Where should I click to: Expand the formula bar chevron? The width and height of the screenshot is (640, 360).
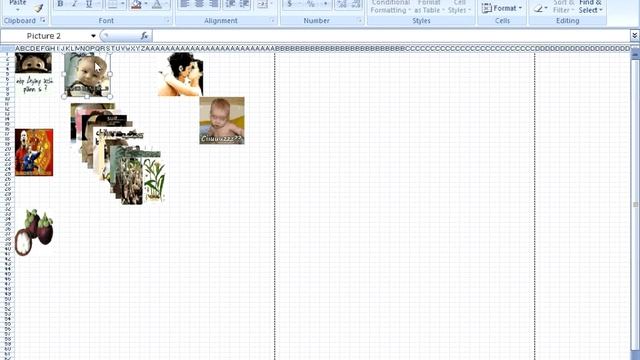pyautogui.click(x=634, y=36)
